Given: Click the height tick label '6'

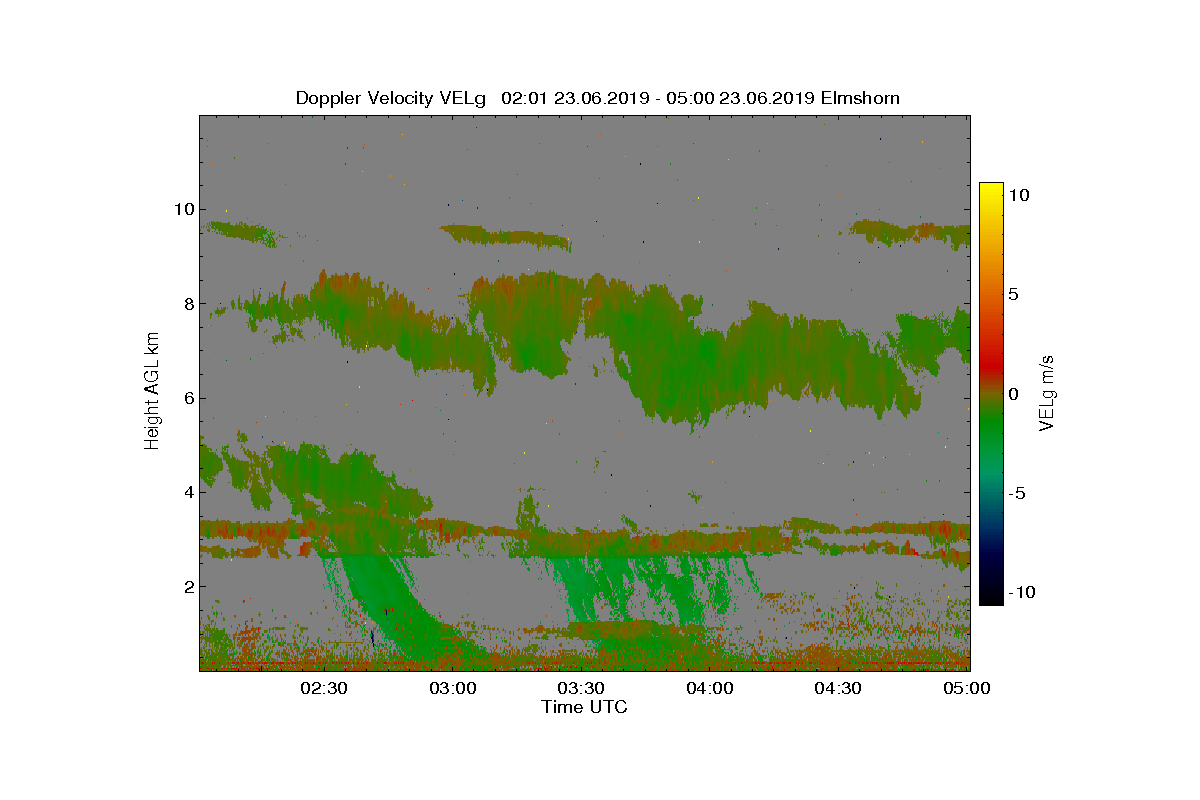Looking at the screenshot, I should (188, 398).
